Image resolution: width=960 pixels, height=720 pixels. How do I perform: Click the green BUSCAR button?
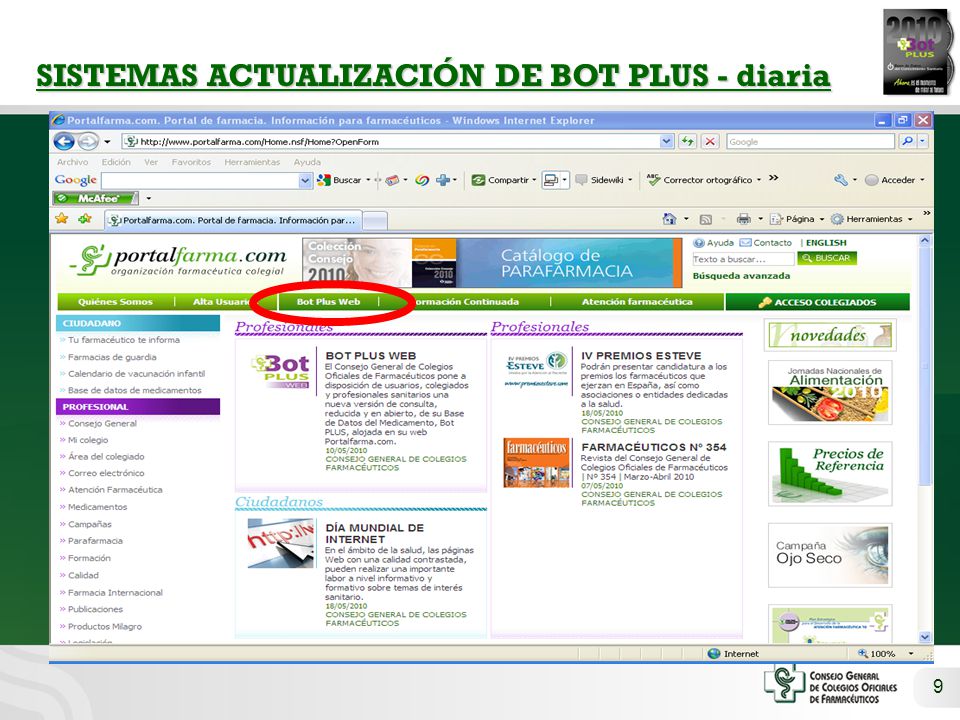[827, 258]
